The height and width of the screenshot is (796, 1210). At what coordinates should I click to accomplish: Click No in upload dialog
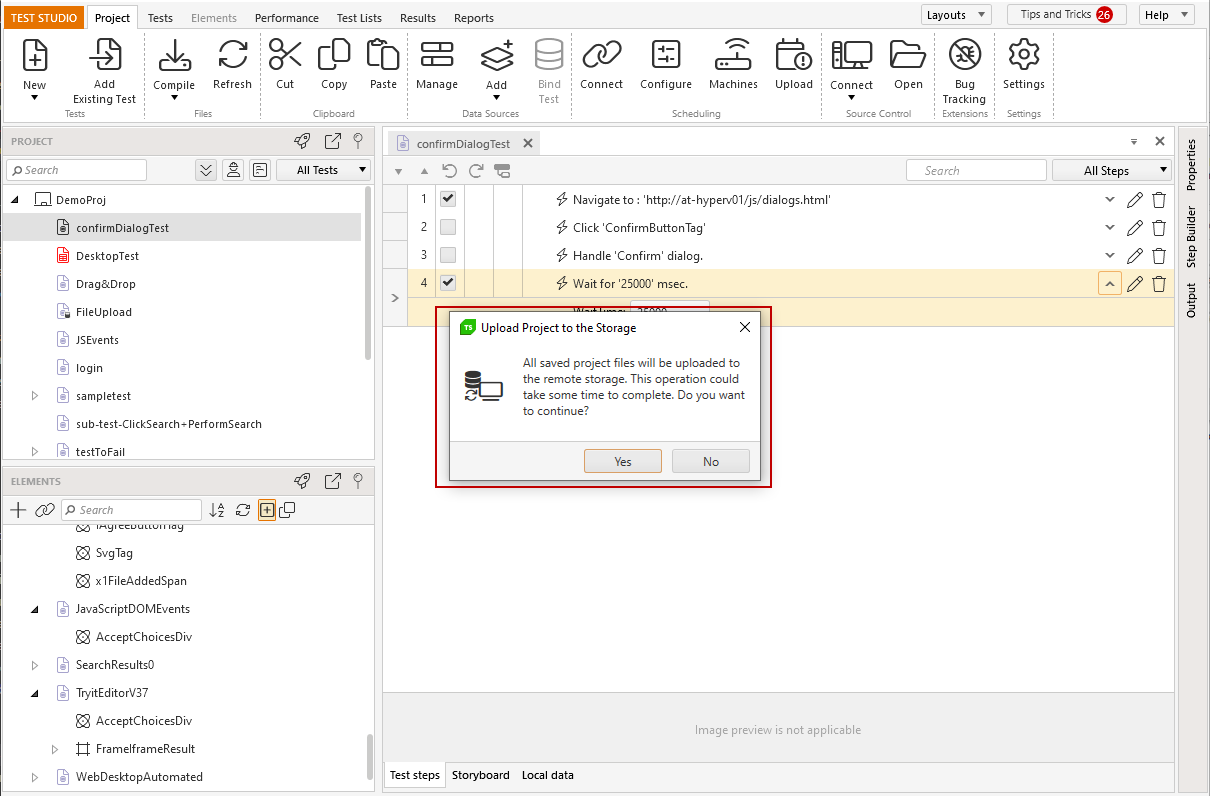point(711,461)
